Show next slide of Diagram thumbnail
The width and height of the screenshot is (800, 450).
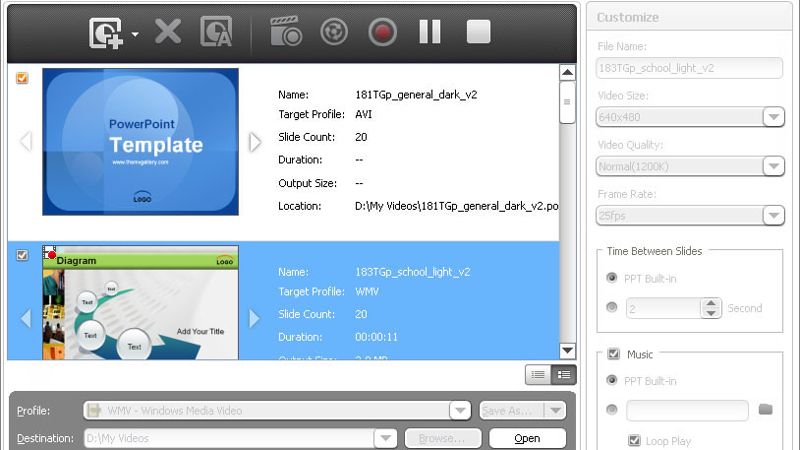tap(255, 318)
